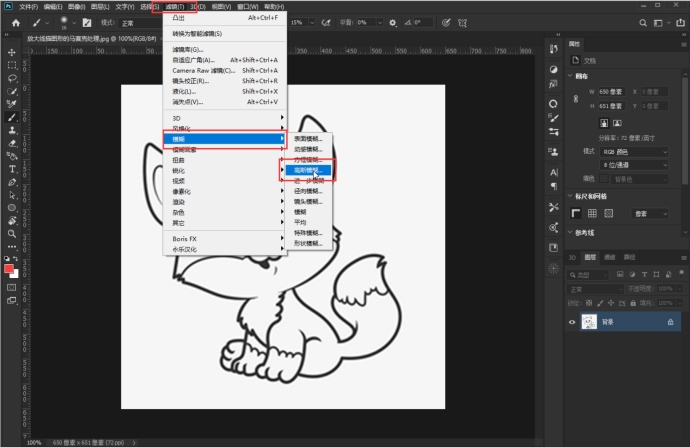Toggle grid icon under 标尺和网格
This screenshot has height=447, width=690.
(x=592, y=213)
